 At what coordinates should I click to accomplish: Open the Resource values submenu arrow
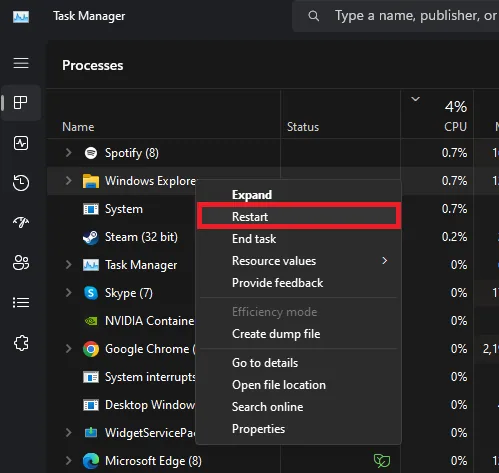tap(385, 261)
